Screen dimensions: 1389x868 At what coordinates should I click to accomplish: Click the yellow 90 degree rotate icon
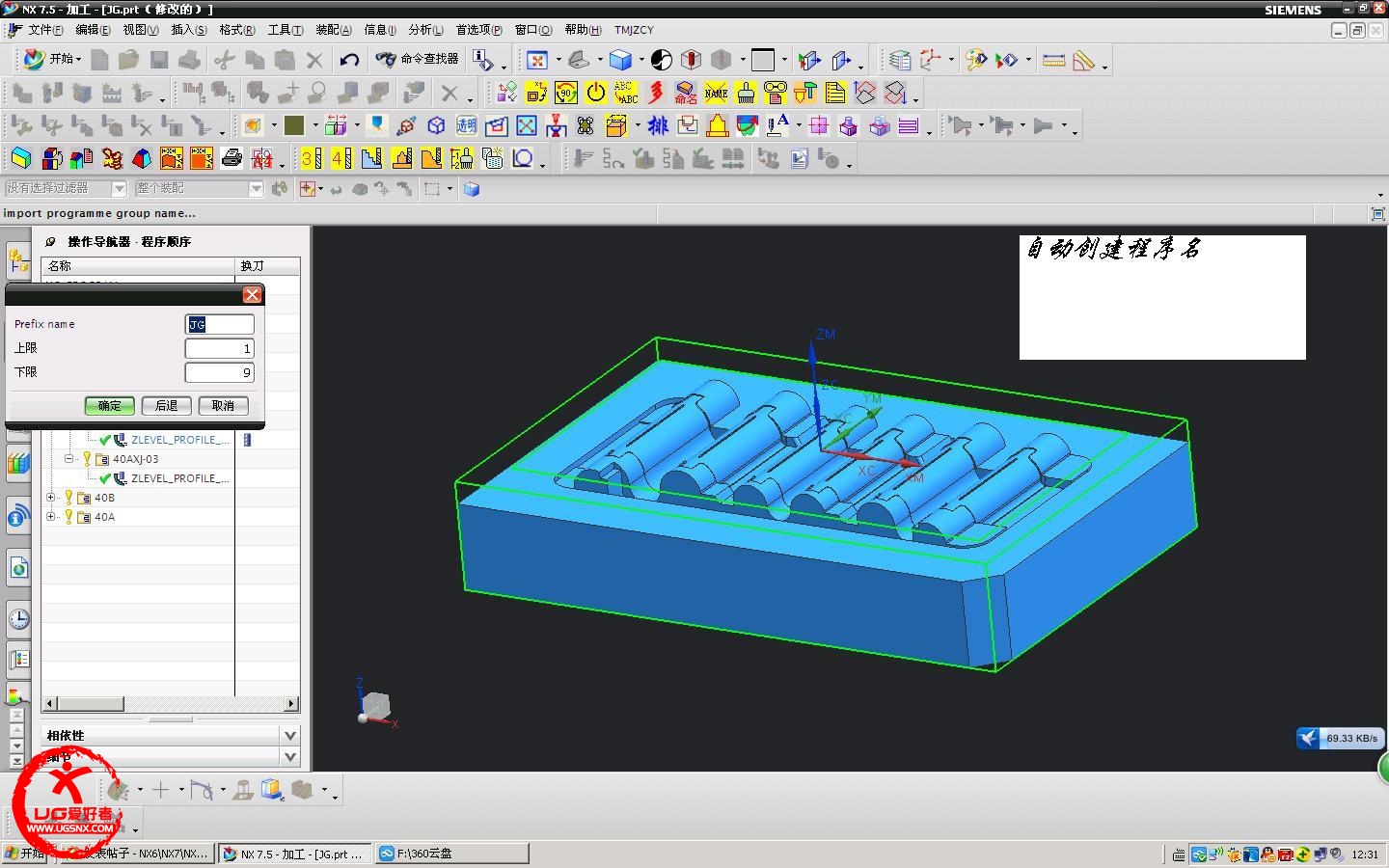pos(566,93)
